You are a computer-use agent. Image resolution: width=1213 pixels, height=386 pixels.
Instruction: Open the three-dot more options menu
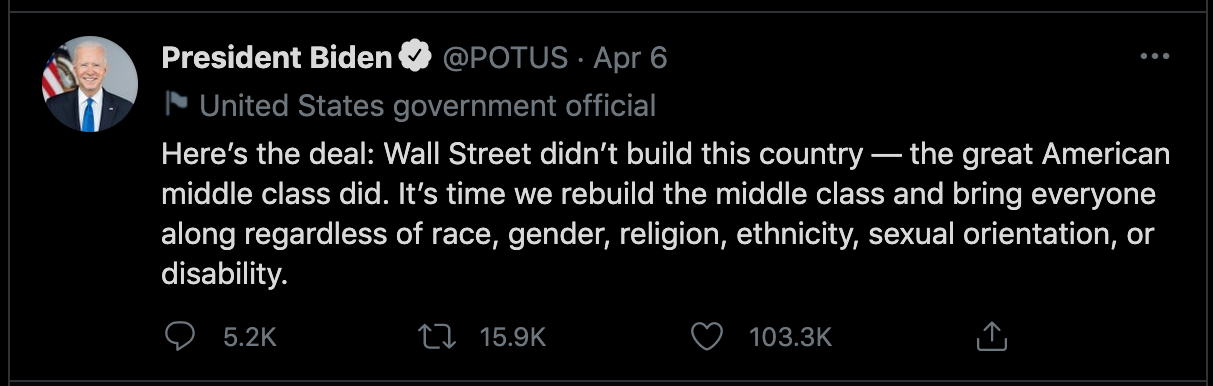pos(1154,57)
